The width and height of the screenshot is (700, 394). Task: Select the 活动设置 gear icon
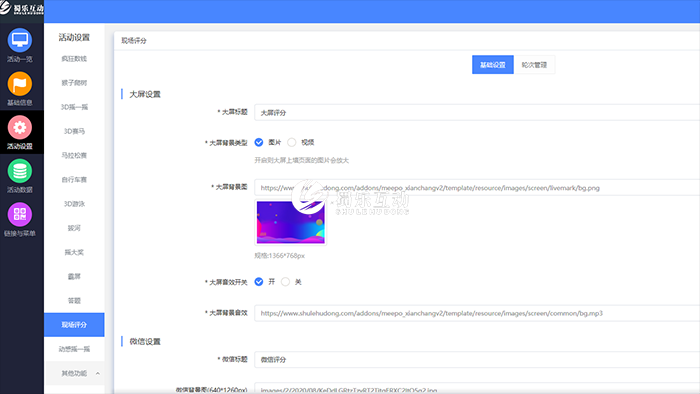[x=20, y=128]
